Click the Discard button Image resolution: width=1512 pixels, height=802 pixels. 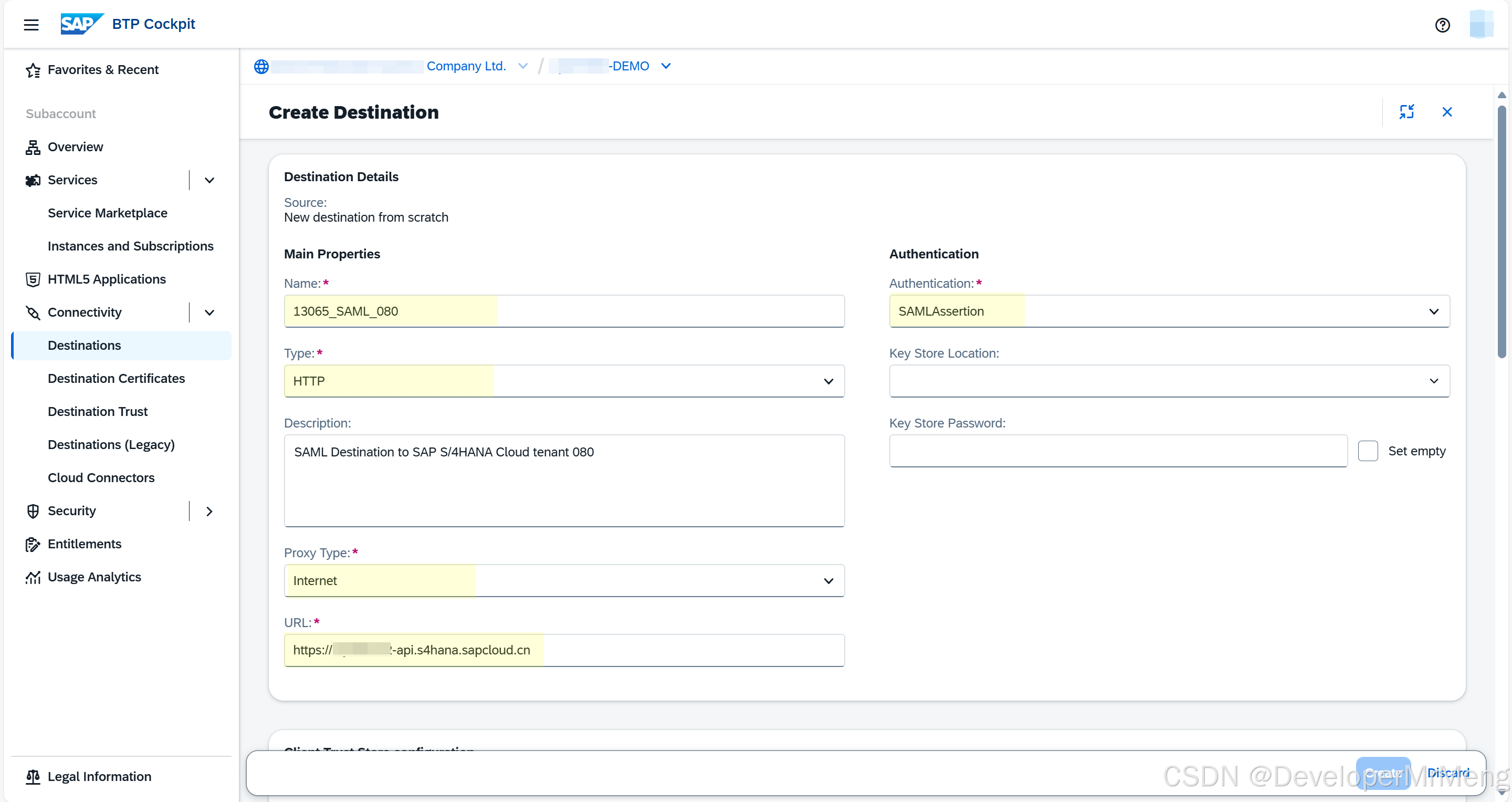click(x=1448, y=773)
